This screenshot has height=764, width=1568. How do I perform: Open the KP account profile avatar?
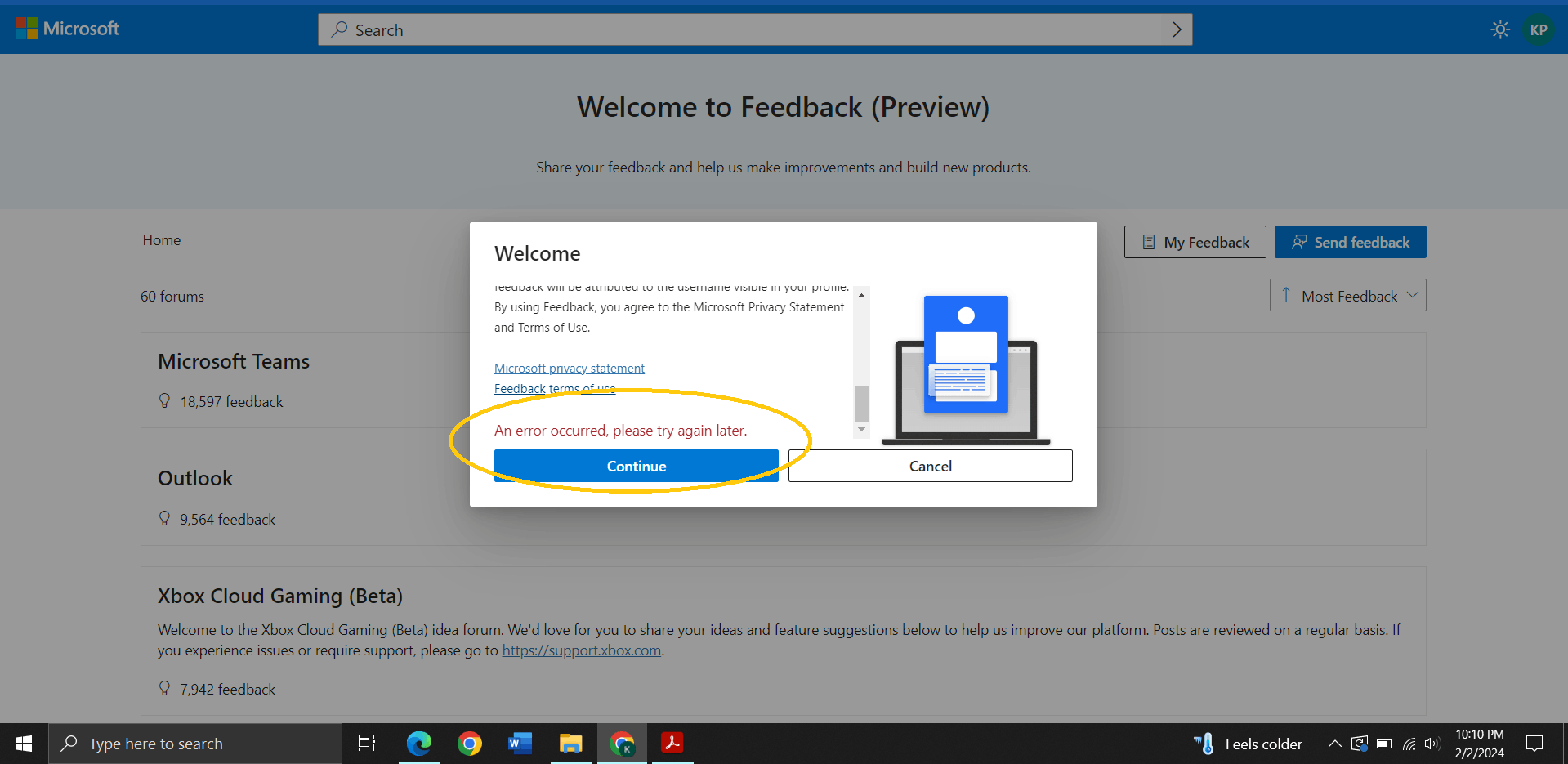pyautogui.click(x=1539, y=29)
